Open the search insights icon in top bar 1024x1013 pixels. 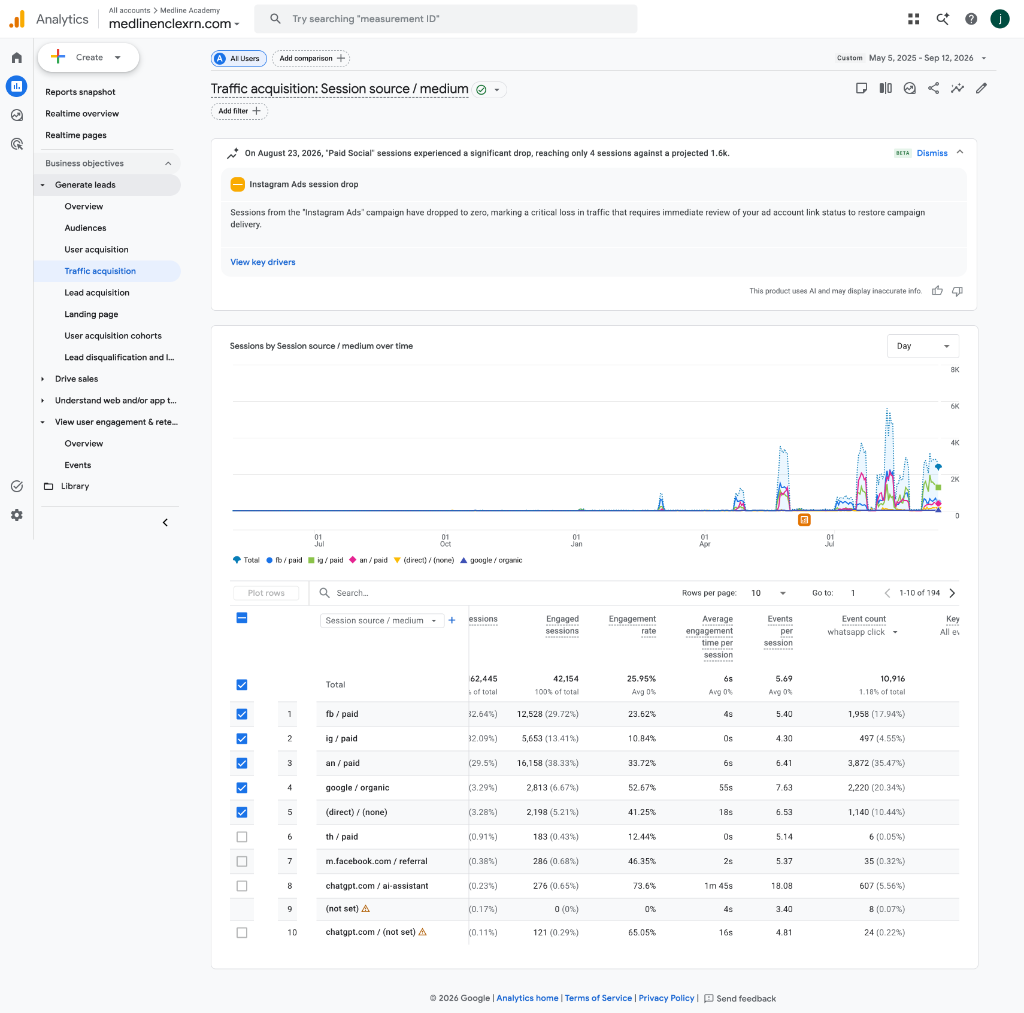[942, 19]
